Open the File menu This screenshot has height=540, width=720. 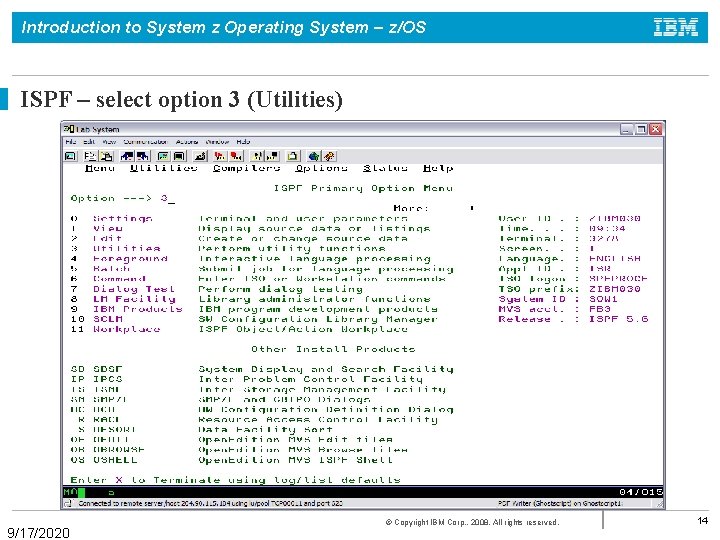click(x=71, y=142)
